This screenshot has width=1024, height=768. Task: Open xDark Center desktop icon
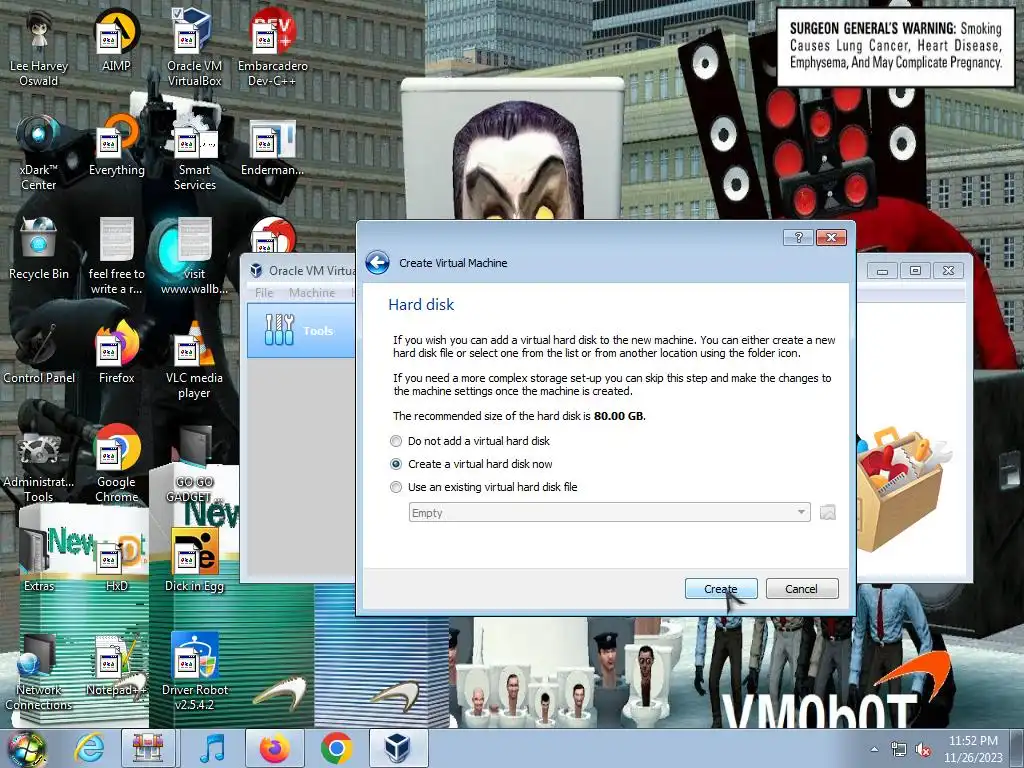click(39, 153)
